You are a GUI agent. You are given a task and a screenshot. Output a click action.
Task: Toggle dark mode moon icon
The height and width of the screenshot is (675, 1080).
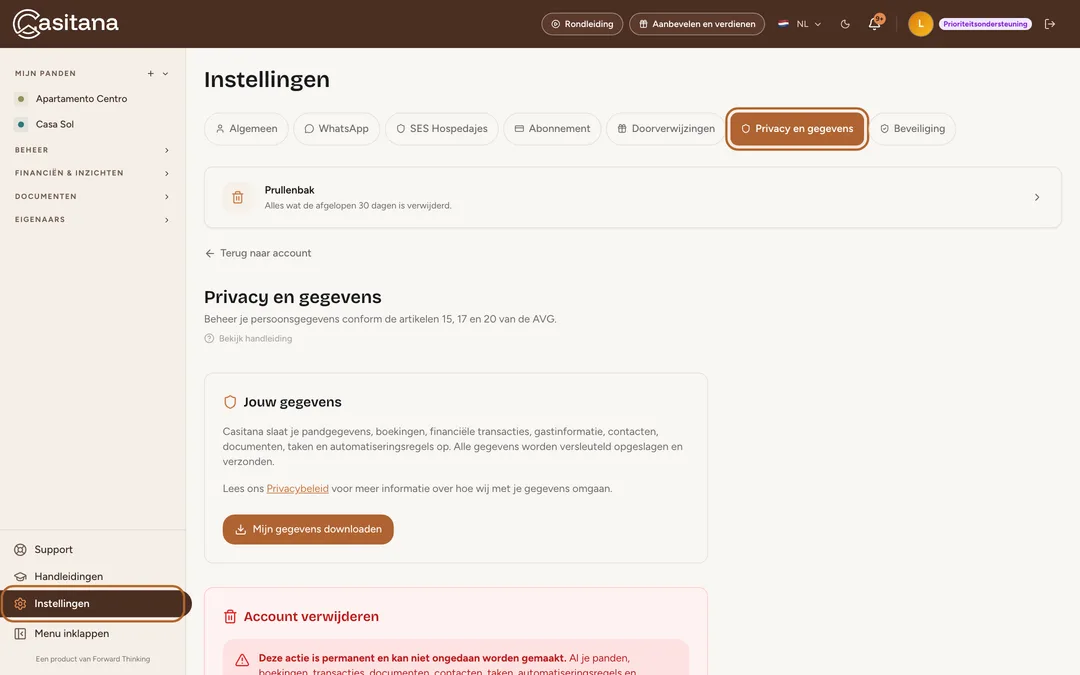[845, 24]
